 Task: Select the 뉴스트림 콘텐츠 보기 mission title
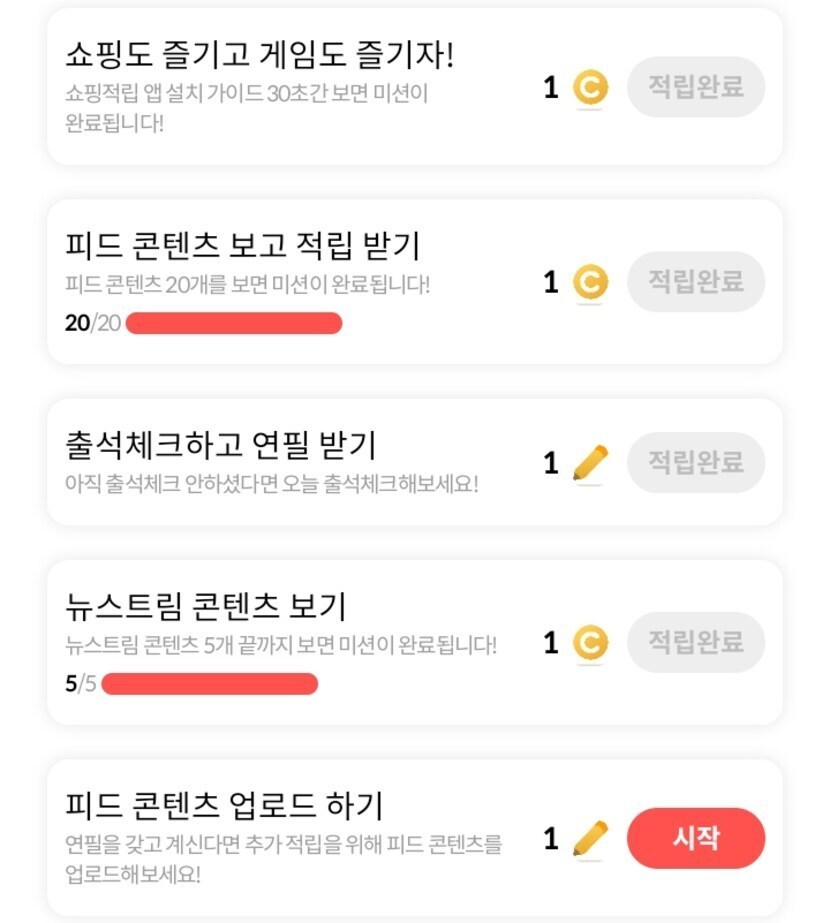point(205,606)
